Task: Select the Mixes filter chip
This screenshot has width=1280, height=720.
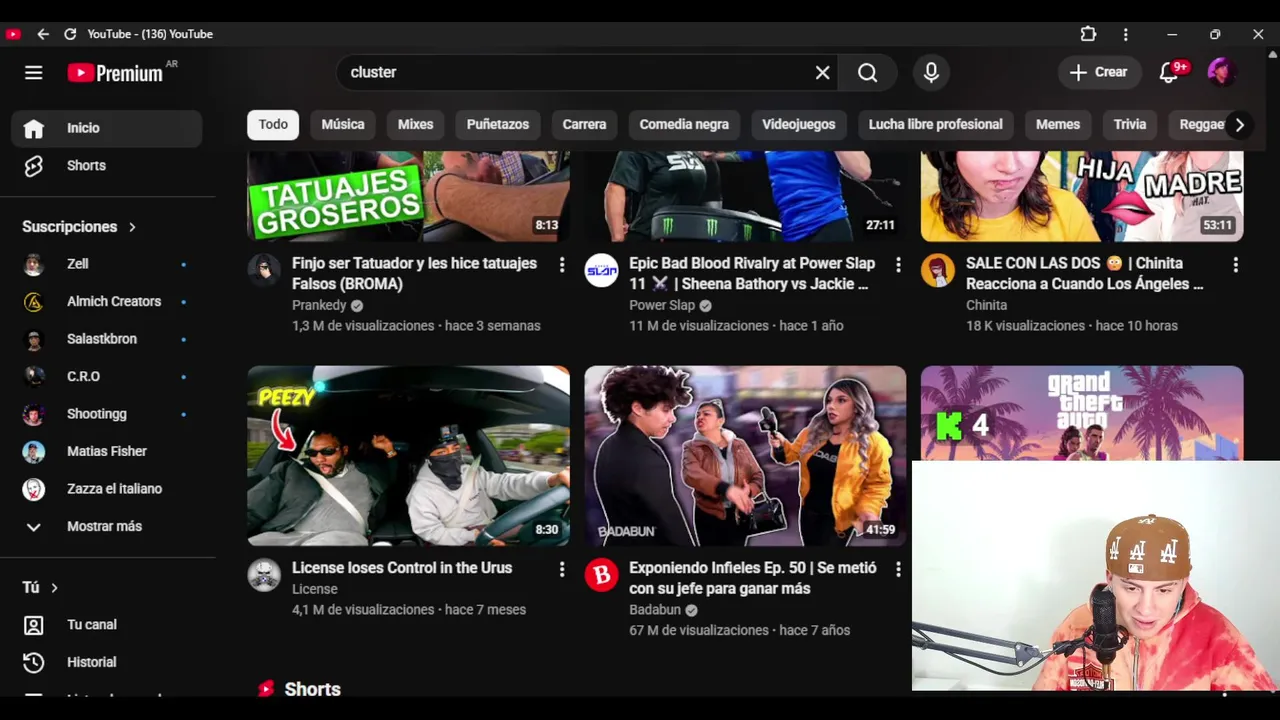Action: click(415, 124)
